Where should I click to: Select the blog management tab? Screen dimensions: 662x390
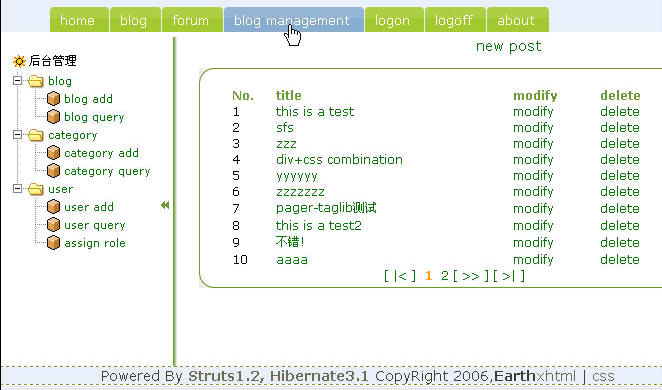click(293, 20)
